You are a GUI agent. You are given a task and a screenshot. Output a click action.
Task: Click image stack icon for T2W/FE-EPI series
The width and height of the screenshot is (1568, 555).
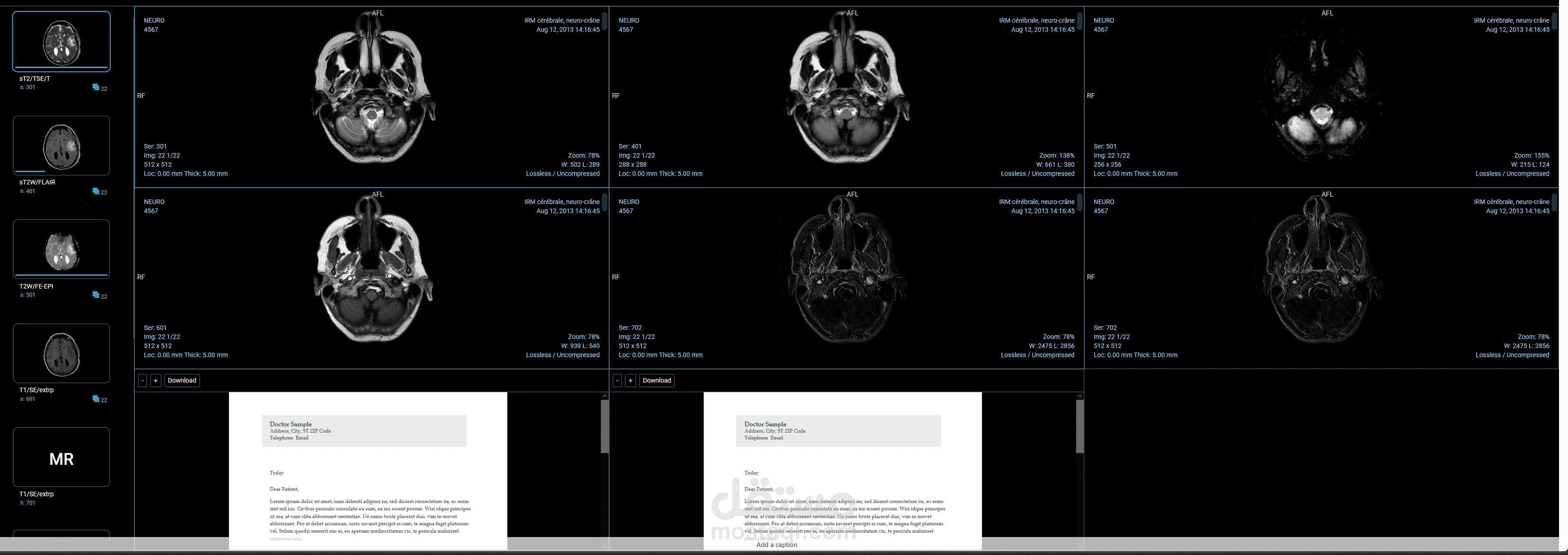(96, 295)
